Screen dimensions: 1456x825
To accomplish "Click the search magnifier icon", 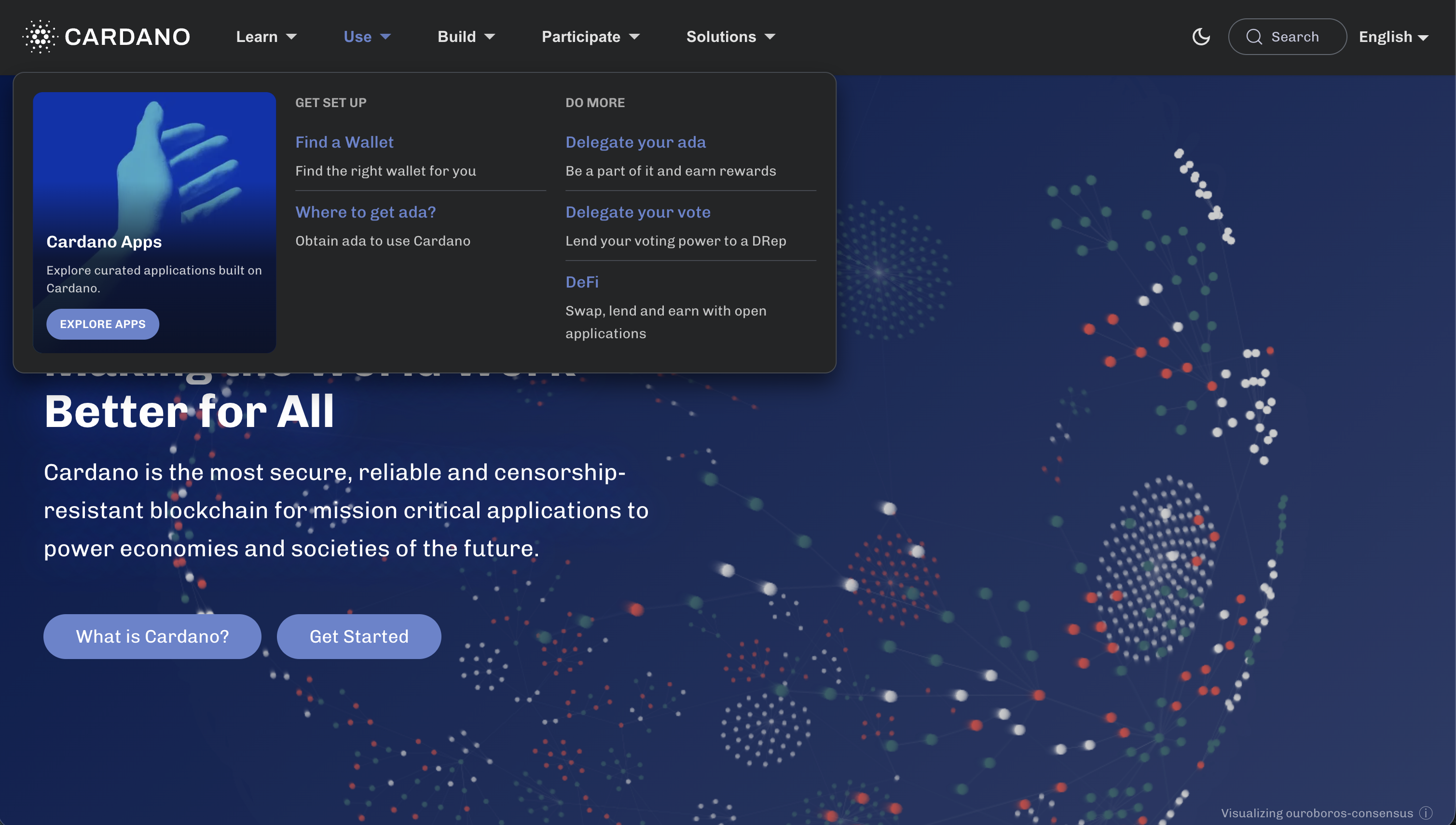I will point(1254,37).
